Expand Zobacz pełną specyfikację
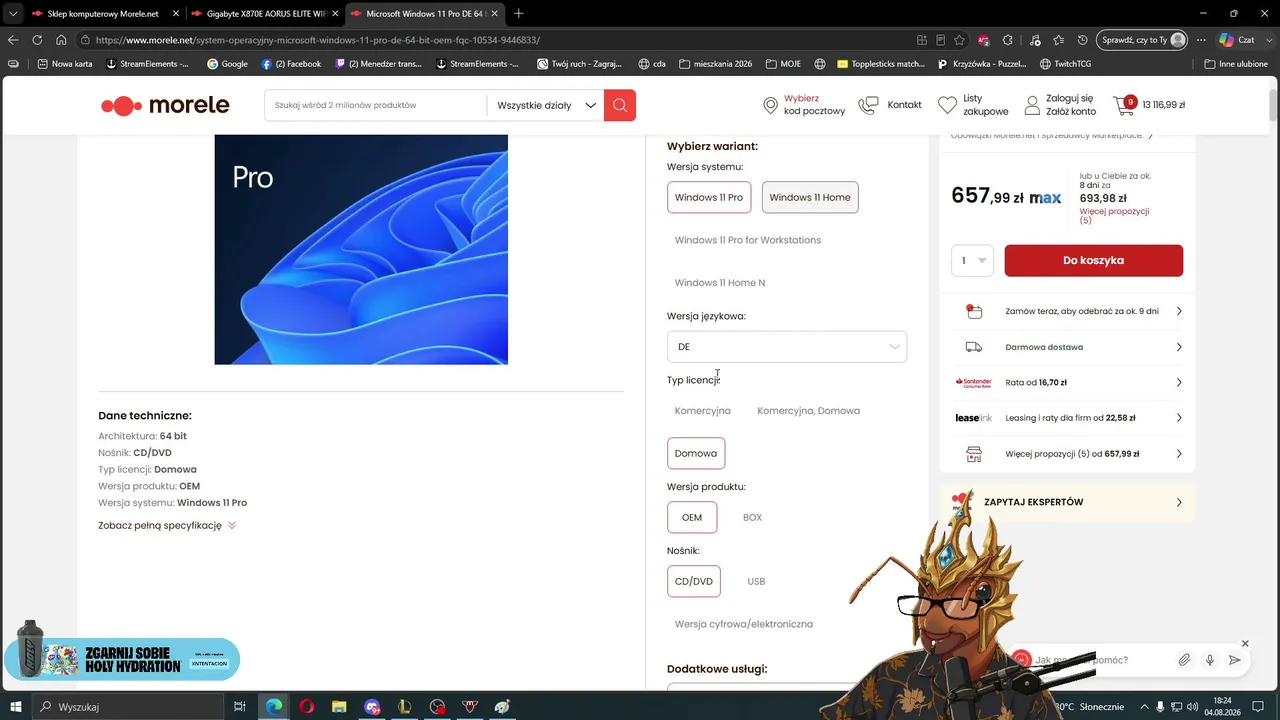The width and height of the screenshot is (1280, 720). coord(167,525)
